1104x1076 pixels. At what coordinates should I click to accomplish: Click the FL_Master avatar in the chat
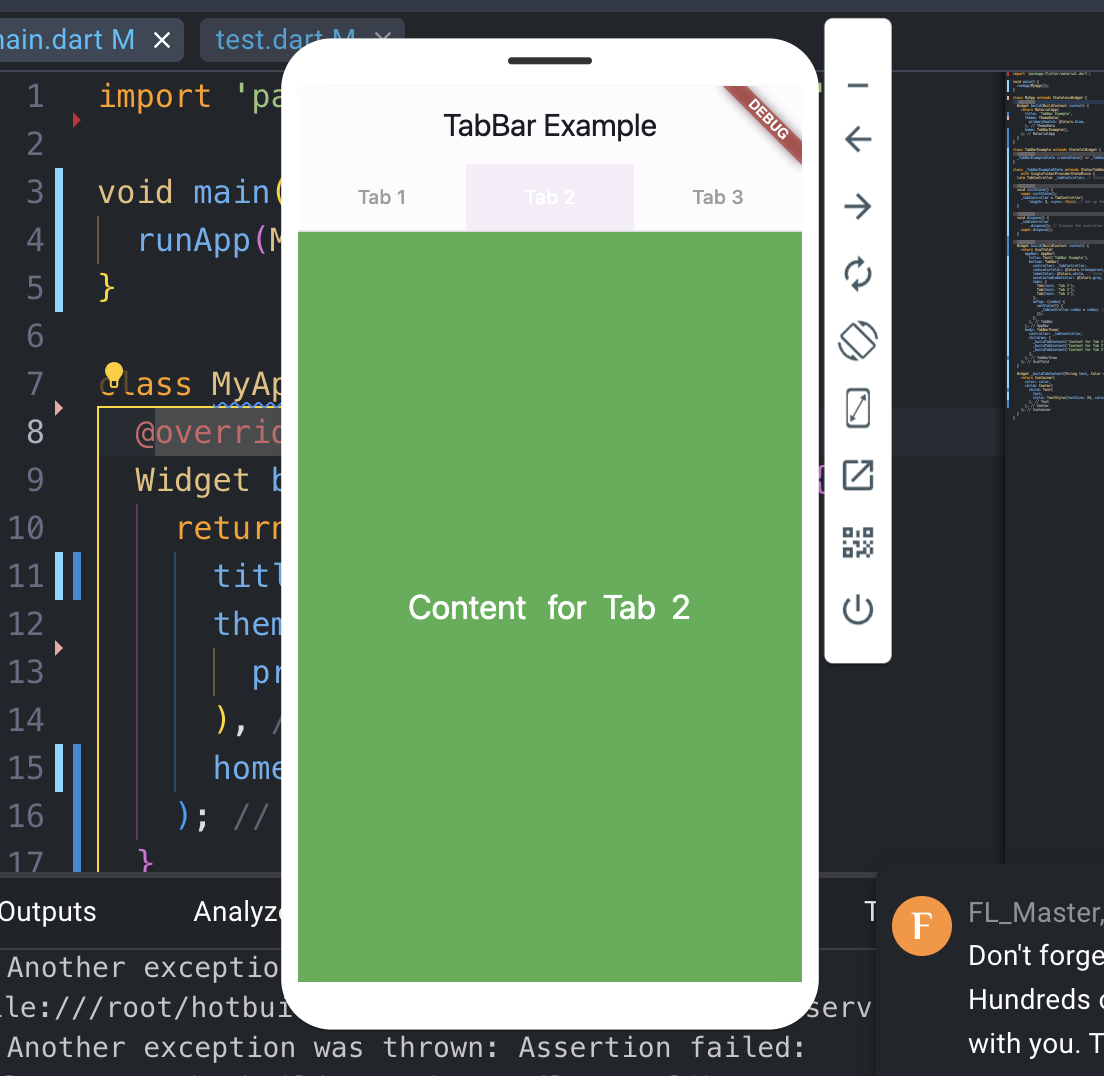pos(920,927)
